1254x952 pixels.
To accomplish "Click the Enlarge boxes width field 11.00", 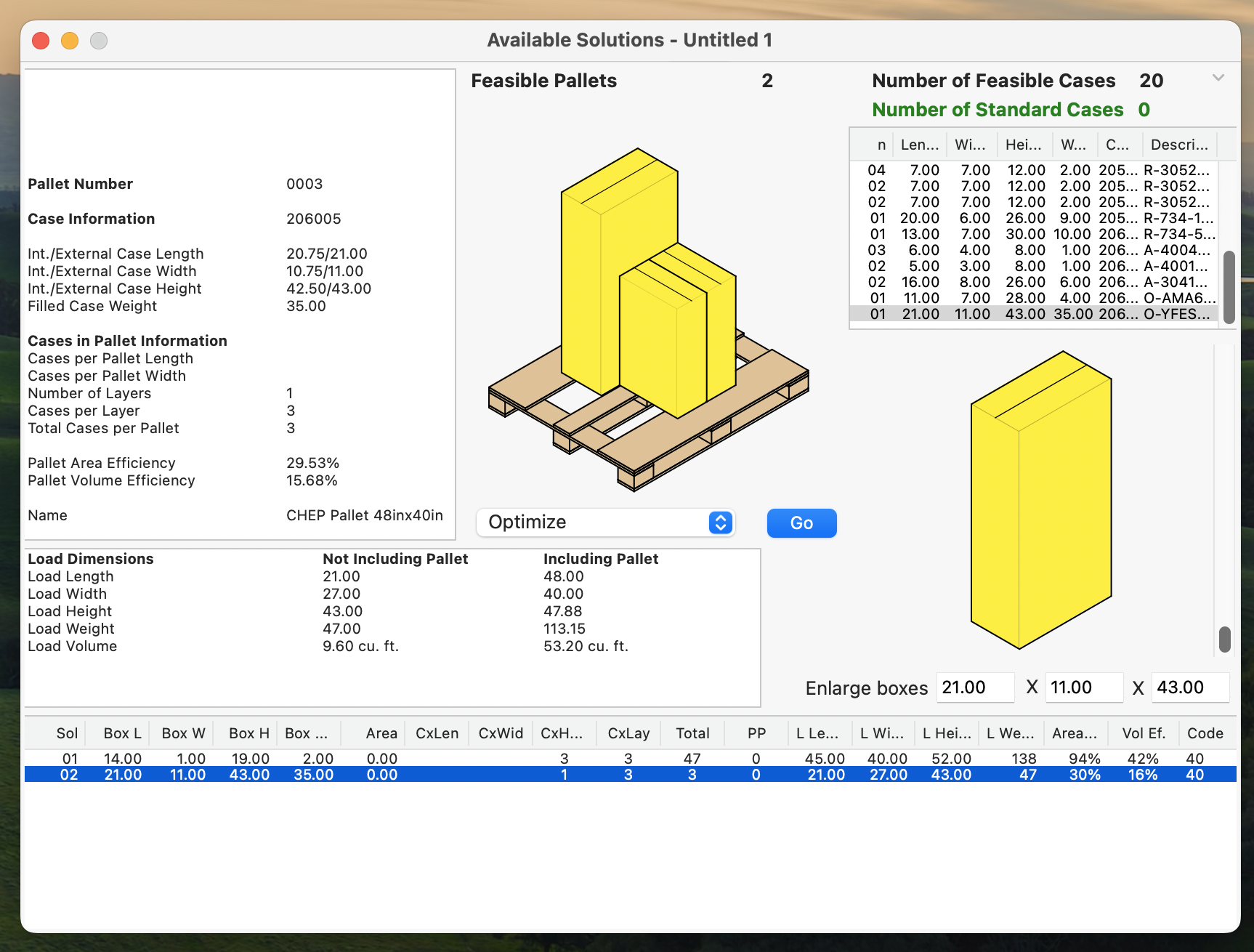I will 1084,687.
